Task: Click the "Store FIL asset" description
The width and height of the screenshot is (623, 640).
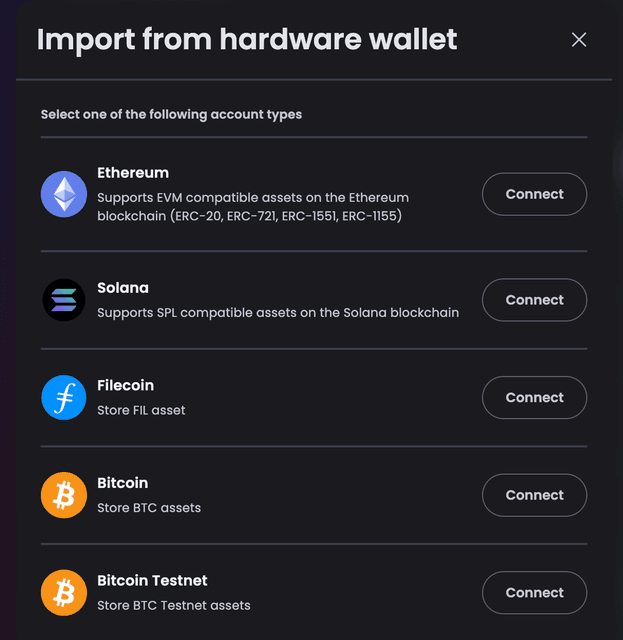Action: 141,410
